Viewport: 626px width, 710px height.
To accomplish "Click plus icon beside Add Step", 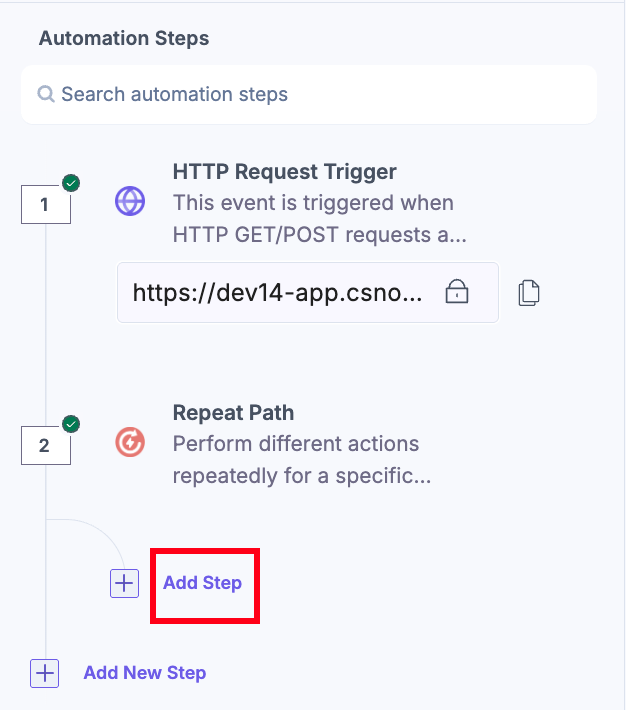I will click(x=124, y=583).
